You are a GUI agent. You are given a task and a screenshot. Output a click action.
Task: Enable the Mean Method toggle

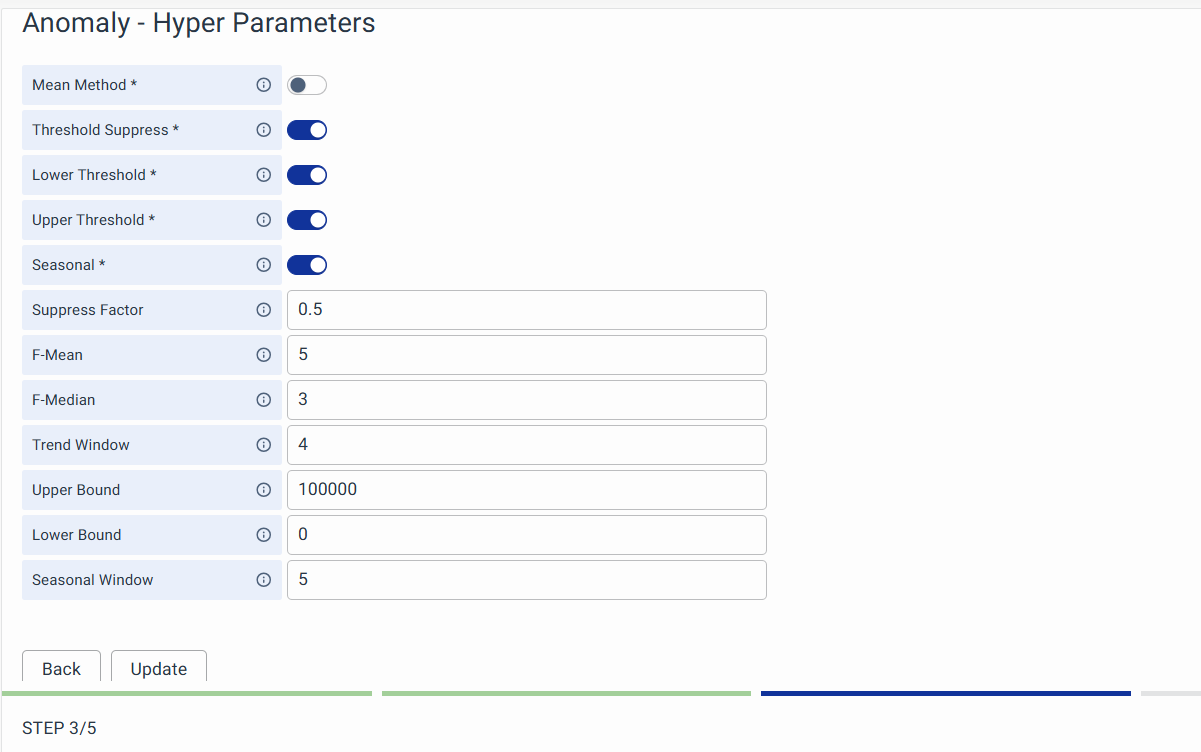(x=307, y=85)
